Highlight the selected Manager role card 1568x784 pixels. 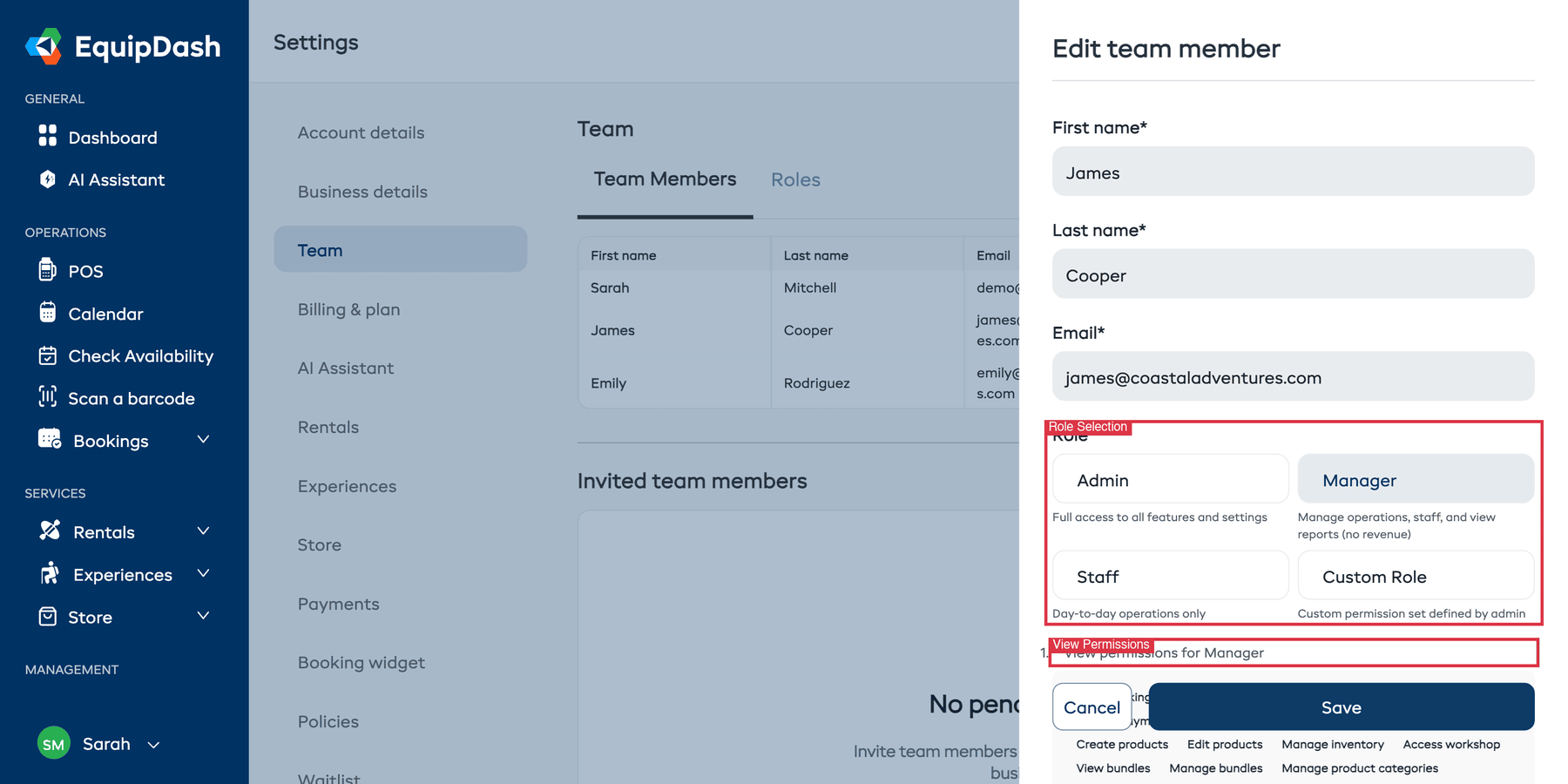point(1416,478)
